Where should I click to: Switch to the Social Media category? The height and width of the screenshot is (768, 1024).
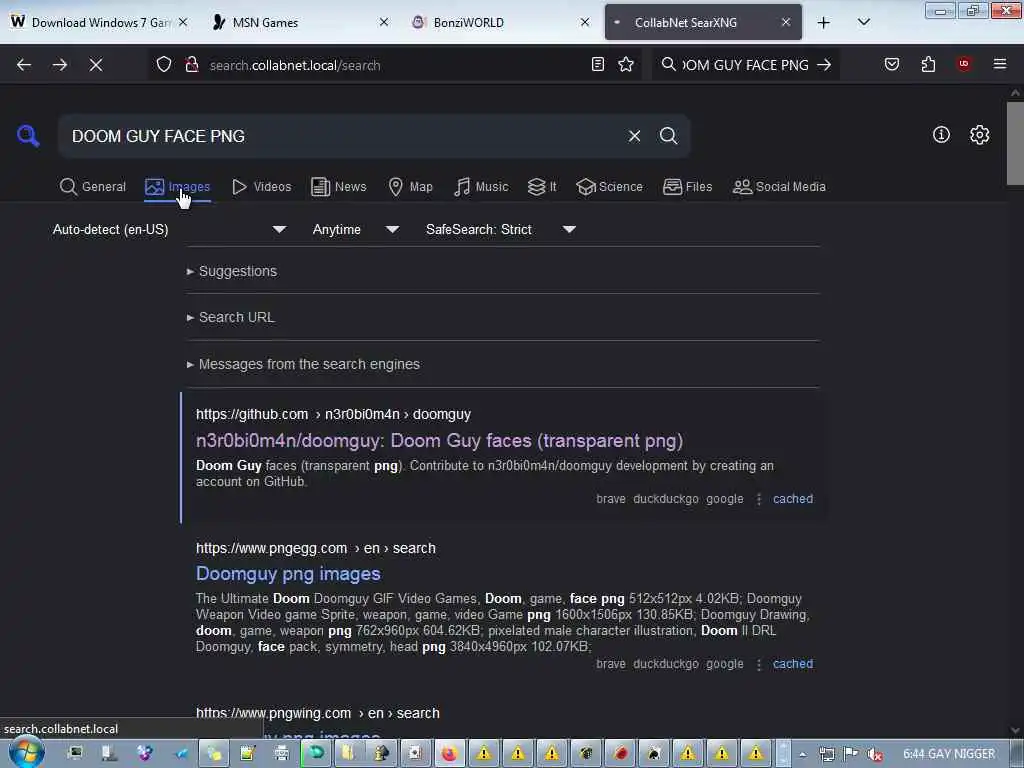tap(779, 187)
